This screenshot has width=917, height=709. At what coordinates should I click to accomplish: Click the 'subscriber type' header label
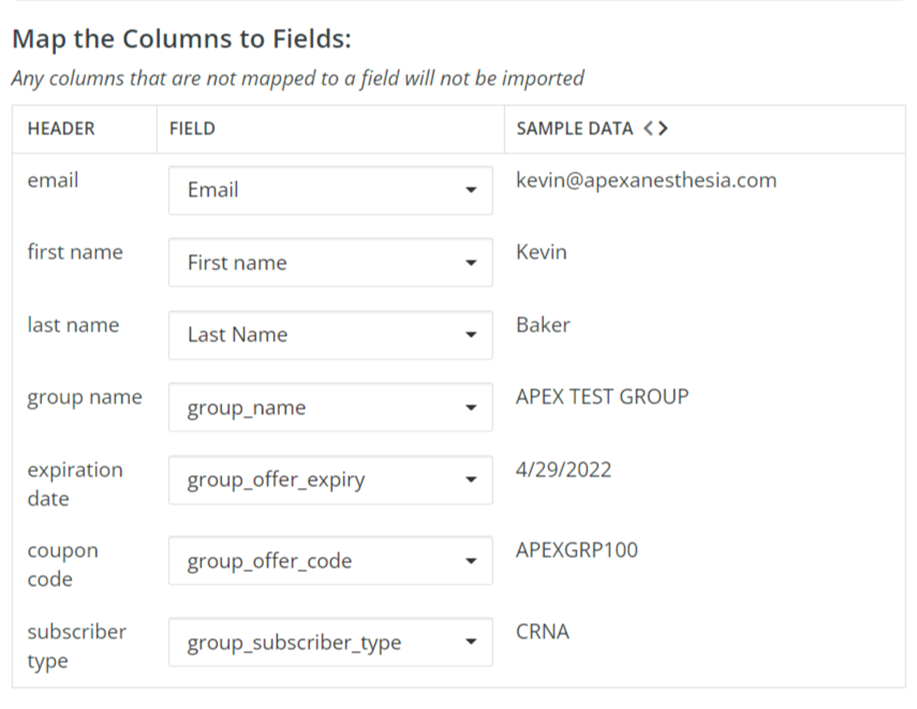click(x=76, y=646)
